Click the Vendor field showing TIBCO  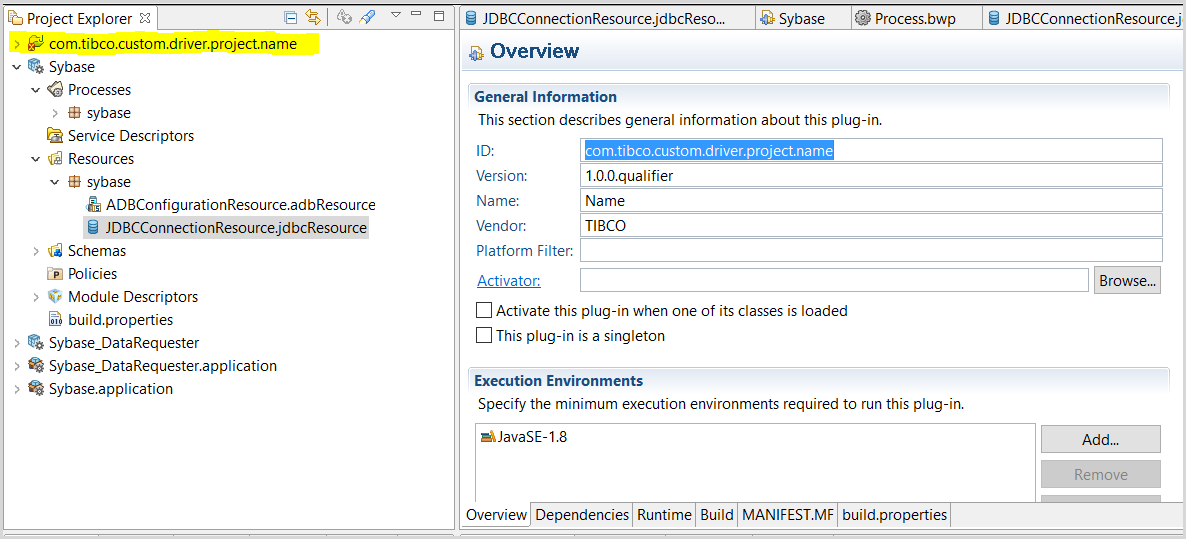(871, 225)
